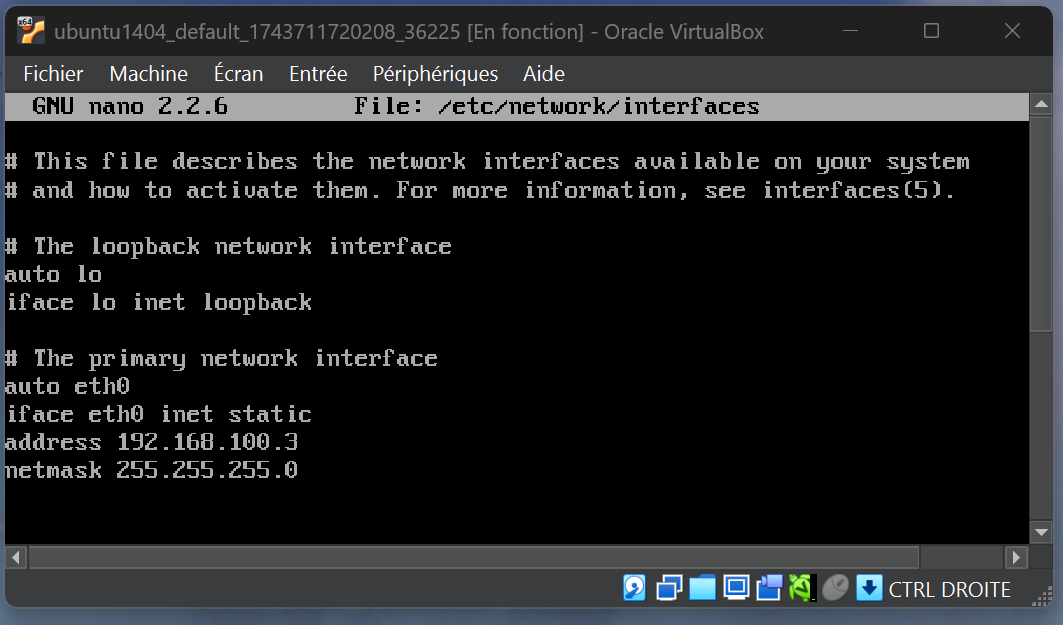Open the Entrée menu
1063x625 pixels.
click(318, 74)
